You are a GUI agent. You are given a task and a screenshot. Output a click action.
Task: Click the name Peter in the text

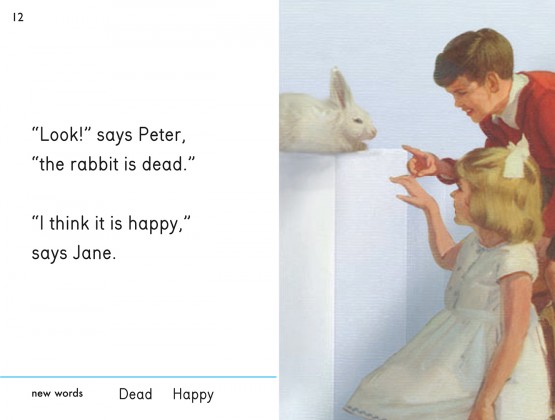click(162, 135)
